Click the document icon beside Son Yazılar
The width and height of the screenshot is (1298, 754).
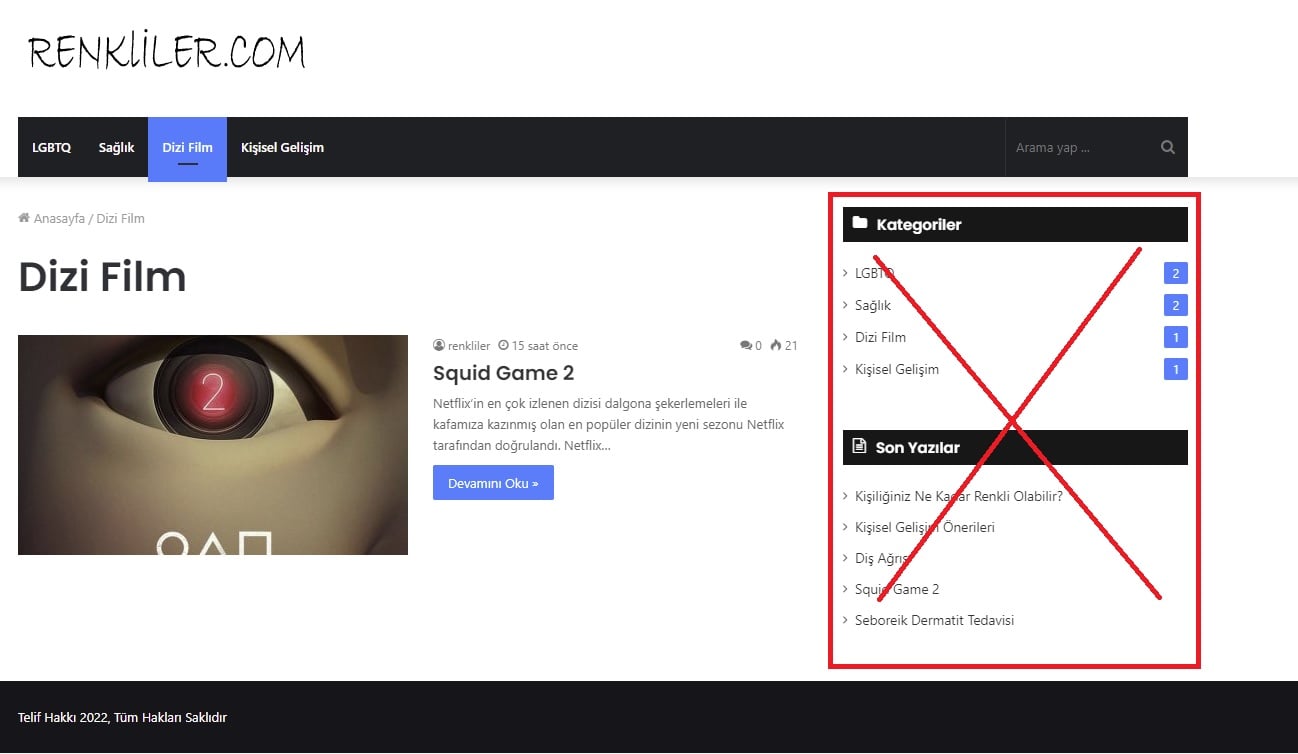click(859, 446)
